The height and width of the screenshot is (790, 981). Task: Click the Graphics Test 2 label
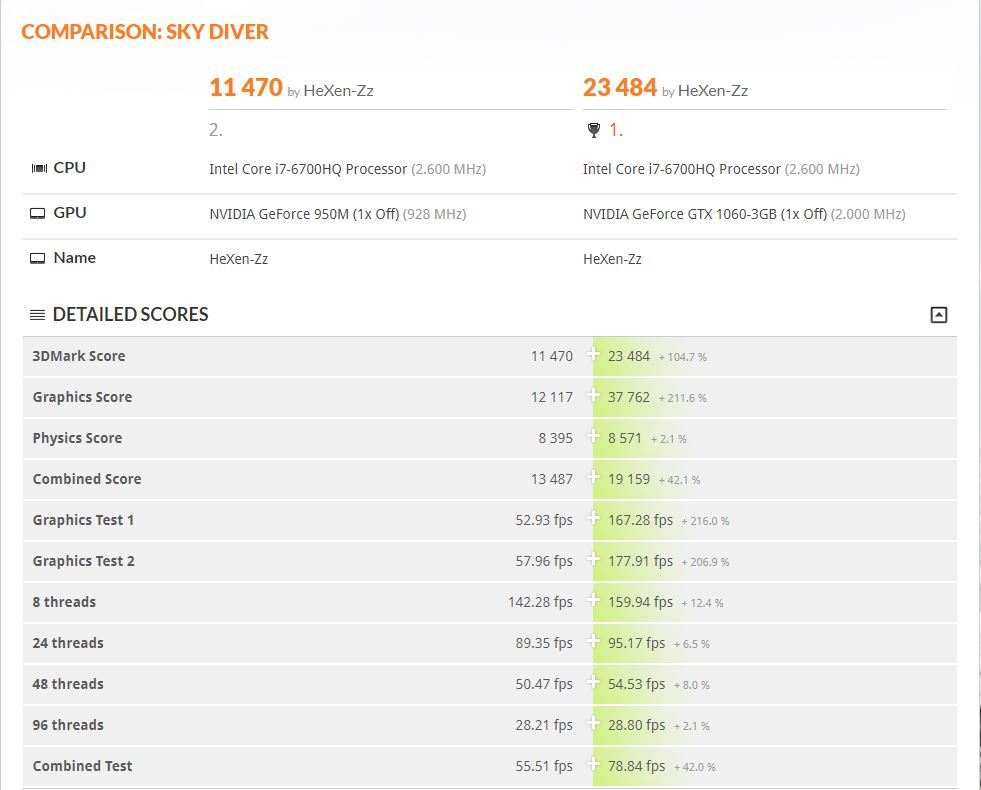coord(83,561)
